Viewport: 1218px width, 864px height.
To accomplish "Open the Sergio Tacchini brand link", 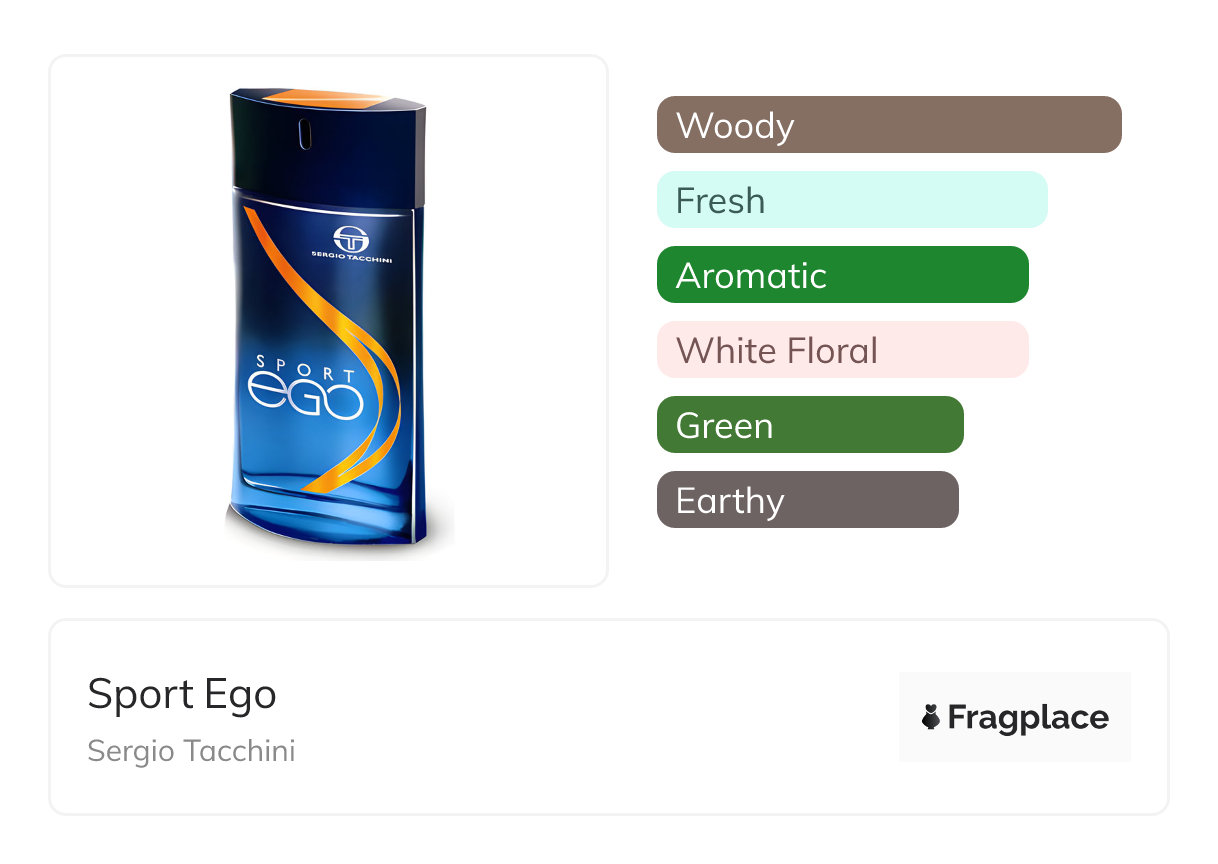I will pyautogui.click(x=191, y=751).
